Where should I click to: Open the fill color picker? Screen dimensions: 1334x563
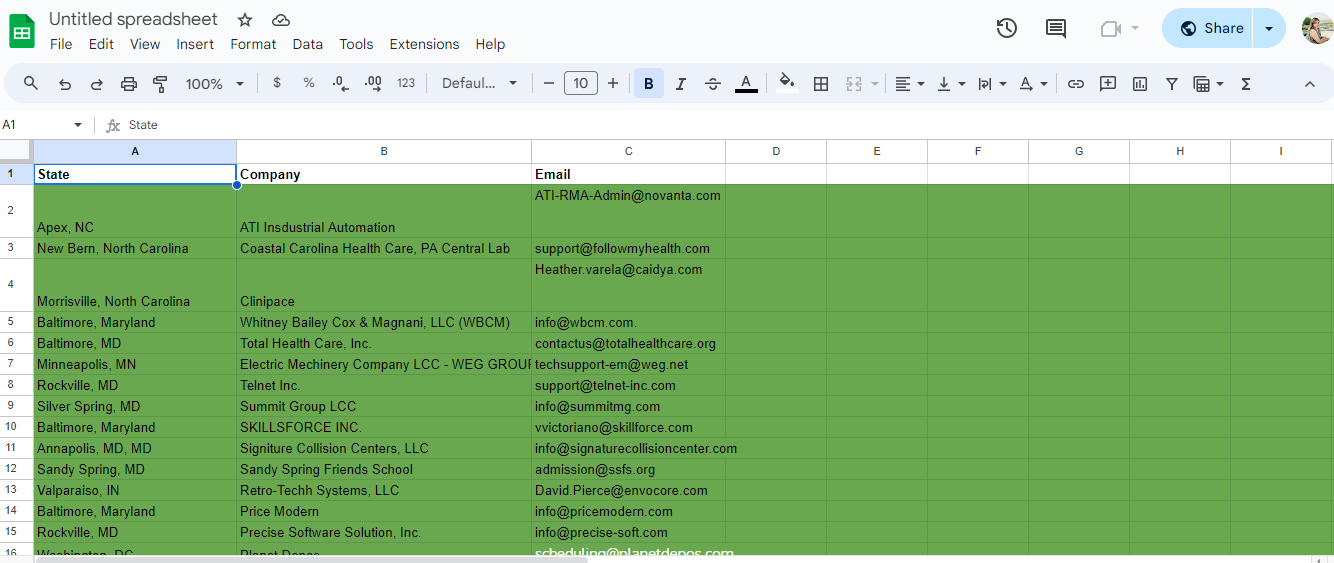pyautogui.click(x=787, y=84)
